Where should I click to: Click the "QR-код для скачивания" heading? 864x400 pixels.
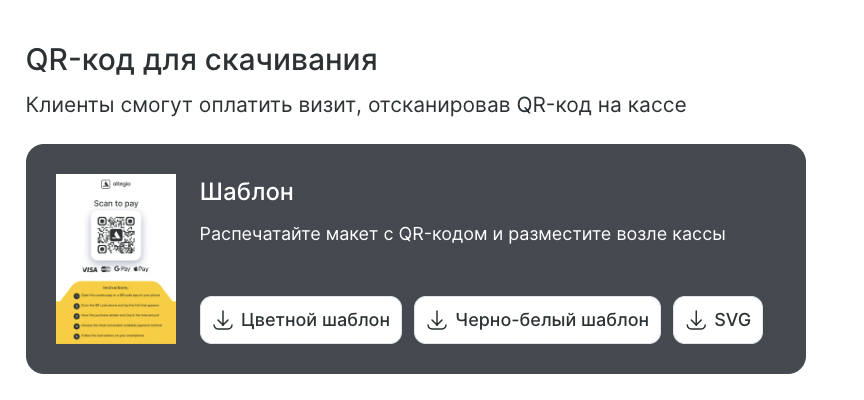tap(201, 60)
